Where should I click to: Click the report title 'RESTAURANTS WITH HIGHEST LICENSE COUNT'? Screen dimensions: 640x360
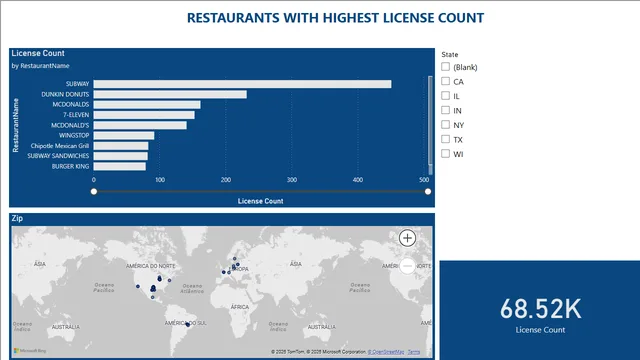click(x=336, y=18)
